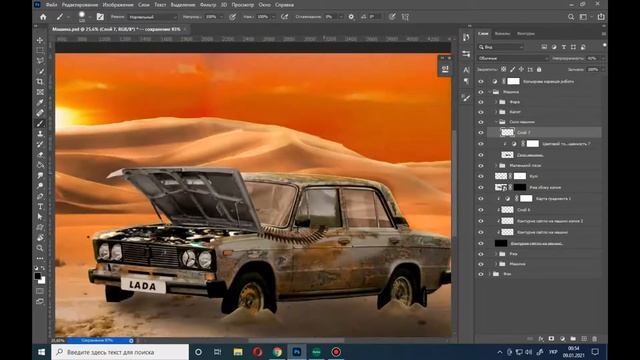Click the foreground color swatch
Screen dimensions: 640x360
(x=38, y=276)
